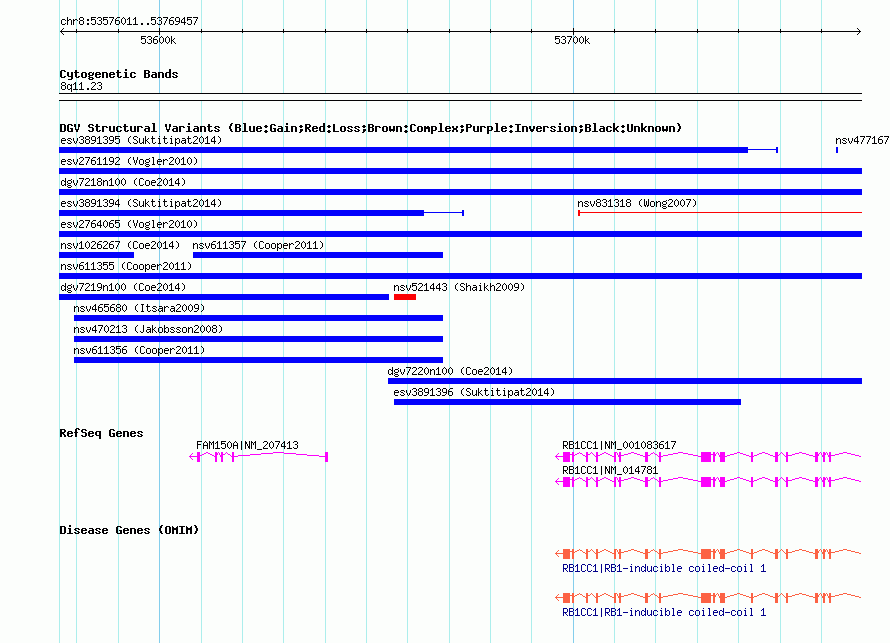Click the DGV Structural Variants track title

click(x=370, y=128)
